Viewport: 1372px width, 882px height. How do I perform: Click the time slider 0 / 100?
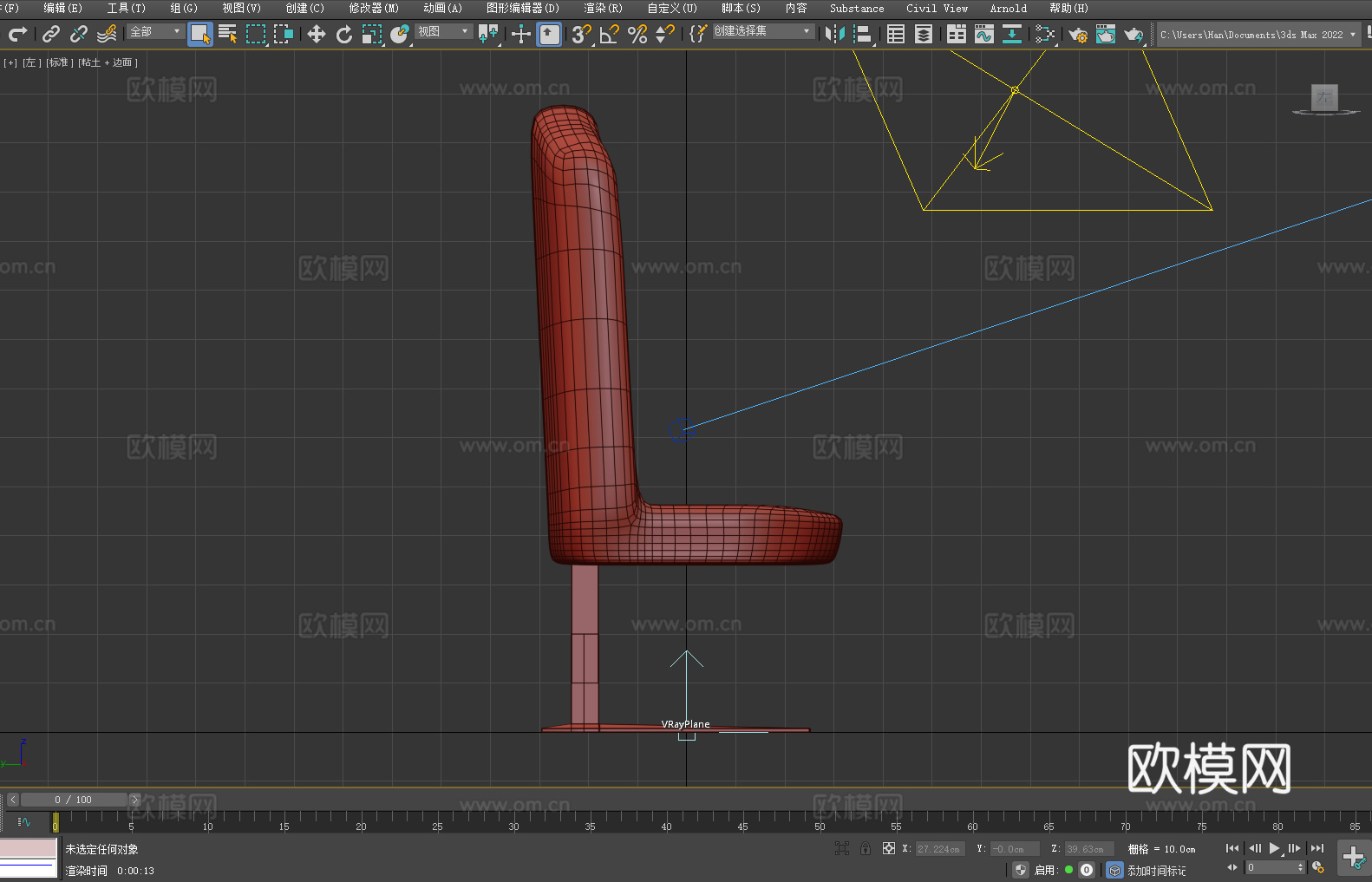click(74, 800)
